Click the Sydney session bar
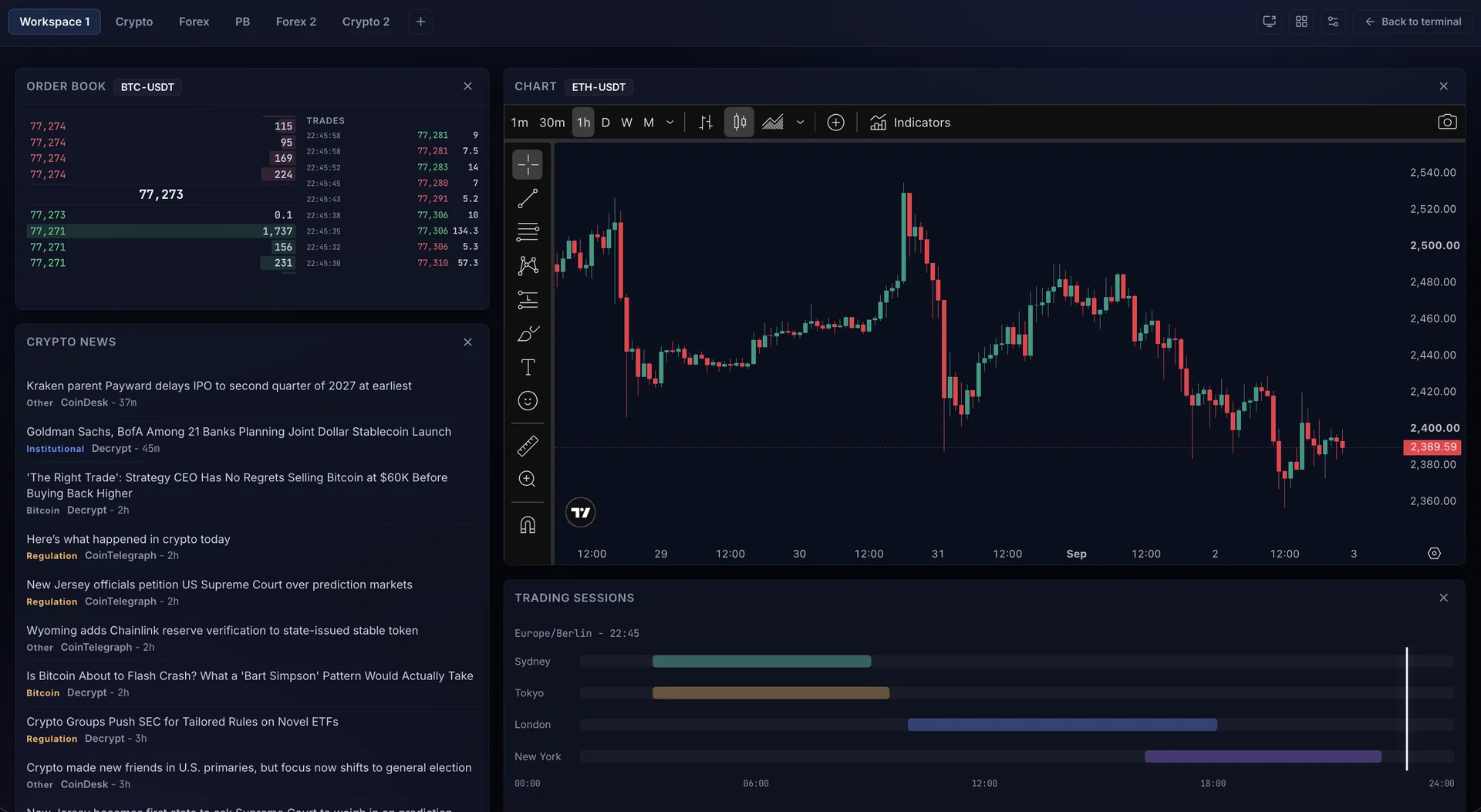The width and height of the screenshot is (1481, 812). pos(761,662)
